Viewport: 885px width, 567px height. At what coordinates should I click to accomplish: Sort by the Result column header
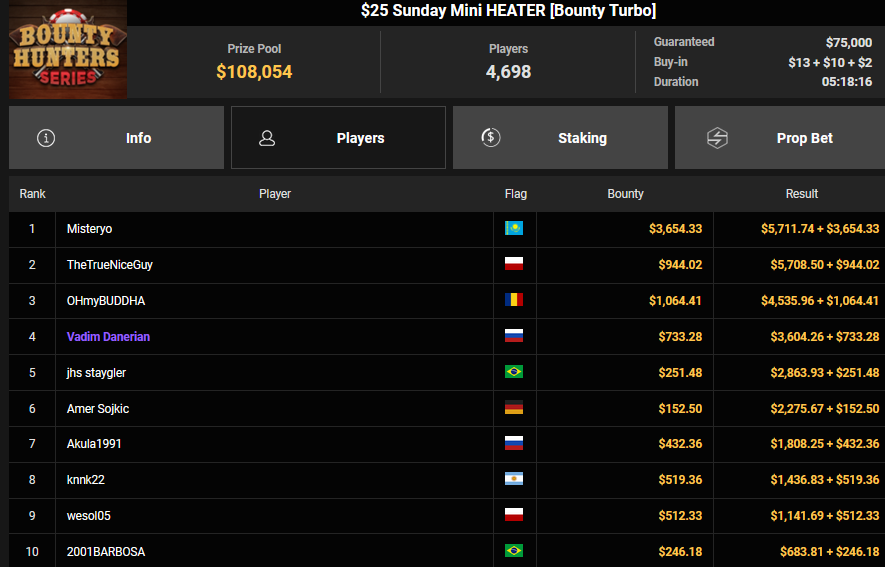click(801, 194)
